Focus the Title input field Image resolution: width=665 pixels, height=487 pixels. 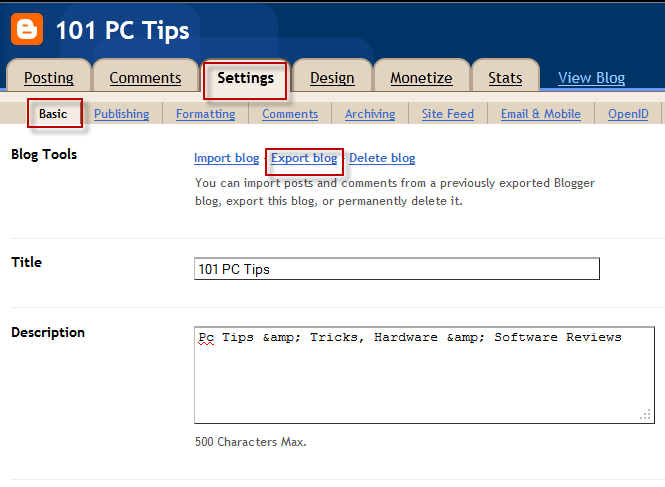coord(397,269)
